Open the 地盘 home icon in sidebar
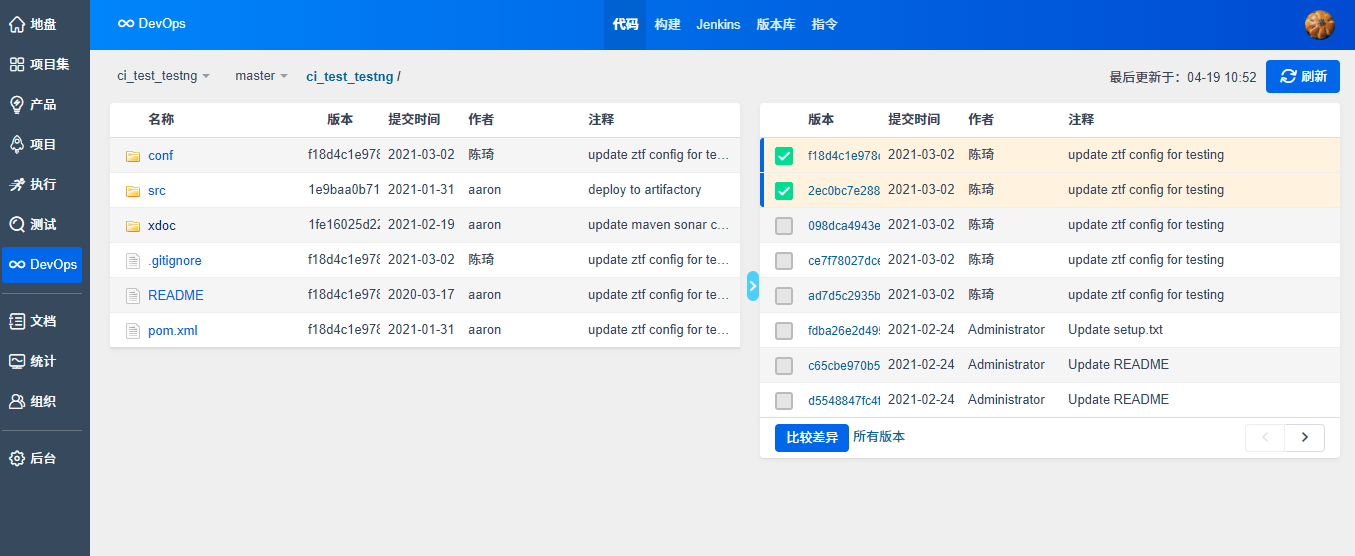The height and width of the screenshot is (556, 1355). click(x=17, y=24)
